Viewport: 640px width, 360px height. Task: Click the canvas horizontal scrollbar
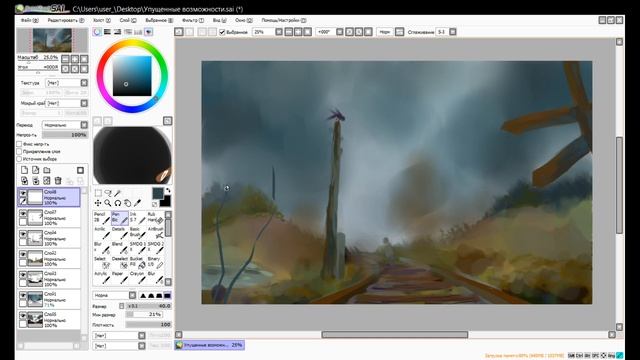tap(395, 335)
